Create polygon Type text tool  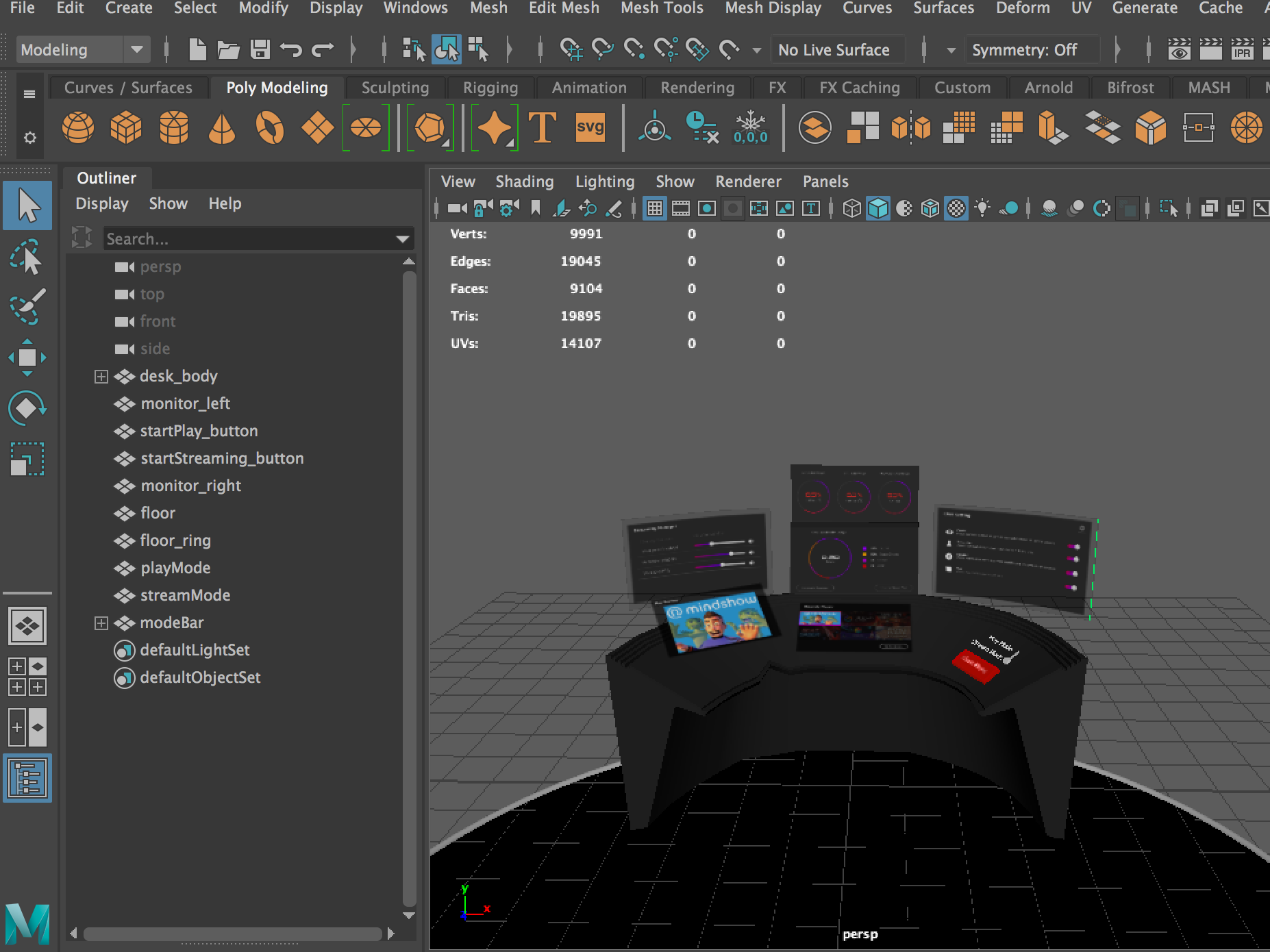(543, 128)
